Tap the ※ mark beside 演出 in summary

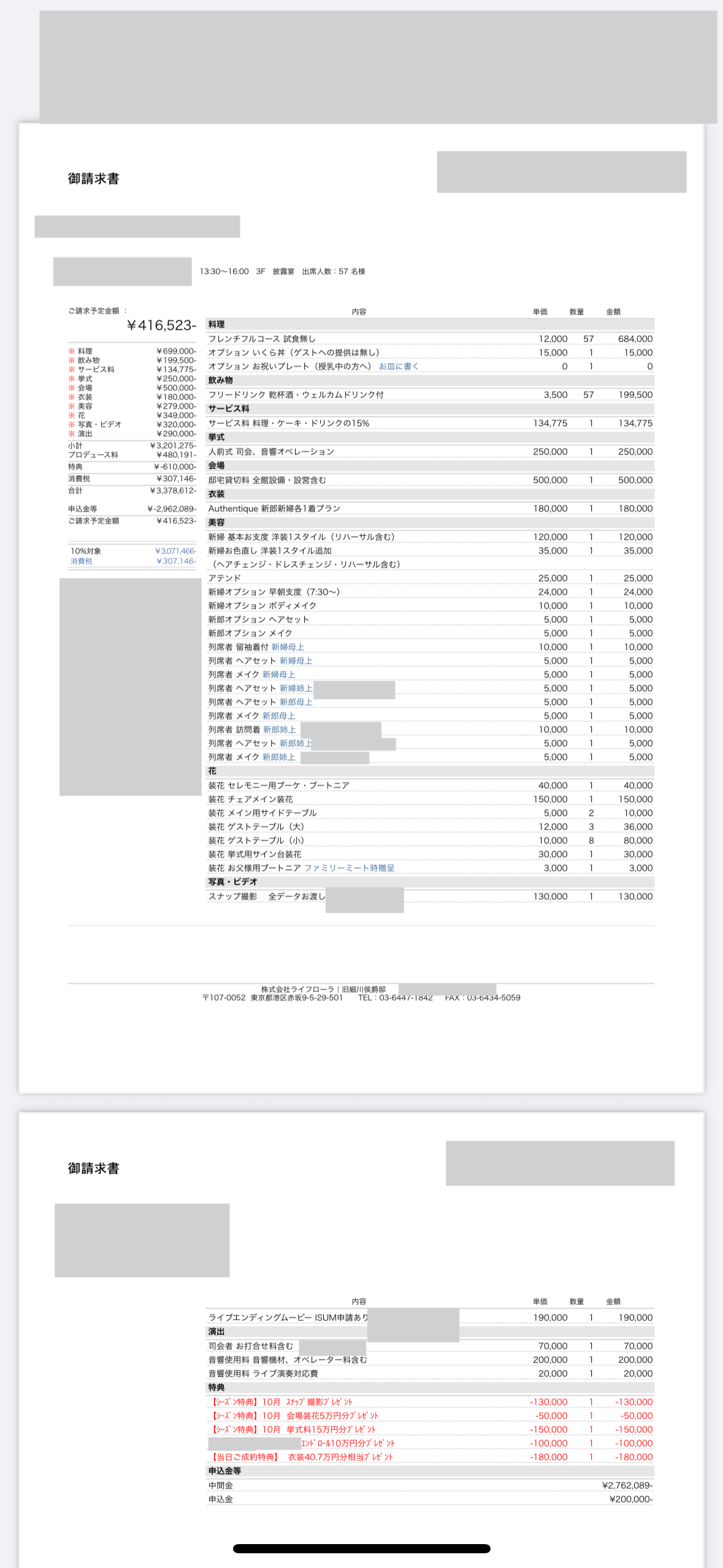tap(71, 434)
